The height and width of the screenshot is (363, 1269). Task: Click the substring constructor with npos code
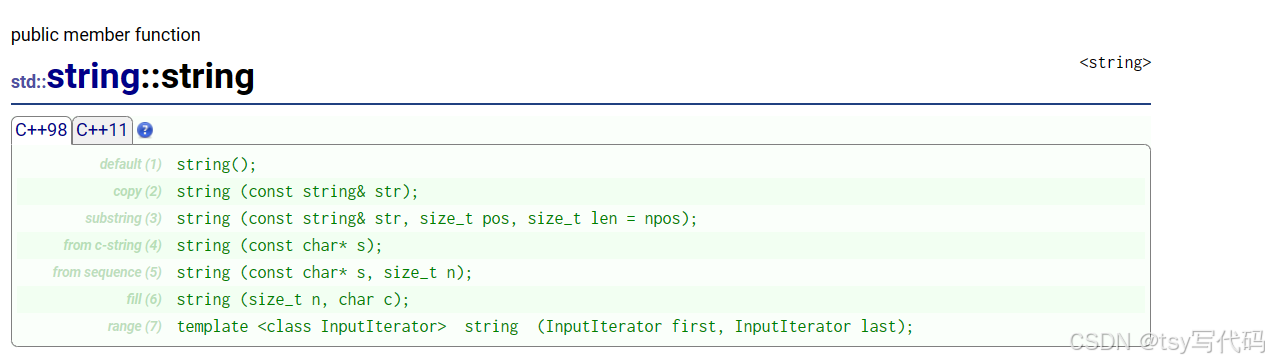click(436, 218)
